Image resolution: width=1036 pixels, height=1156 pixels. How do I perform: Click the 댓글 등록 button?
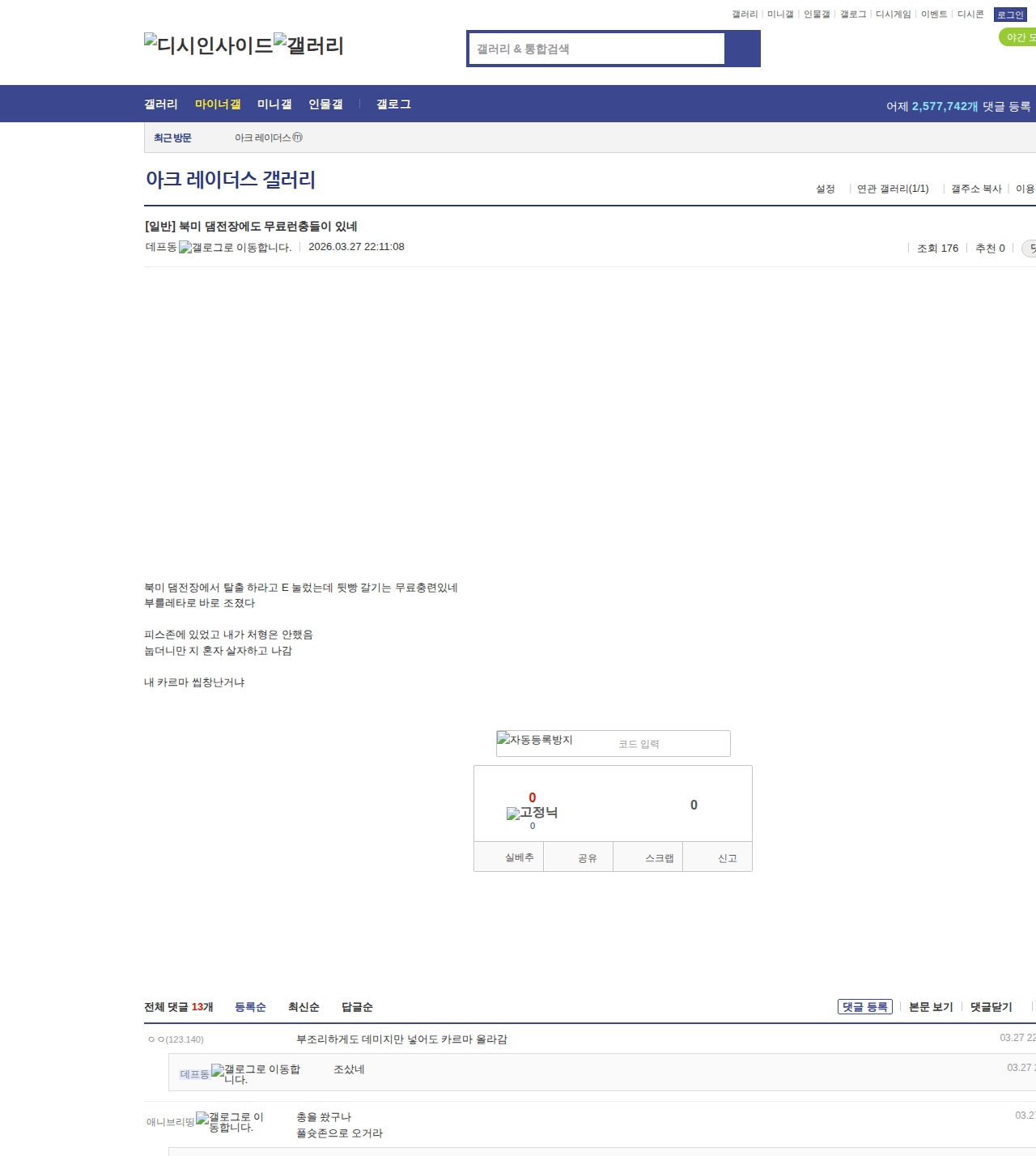(x=865, y=1007)
